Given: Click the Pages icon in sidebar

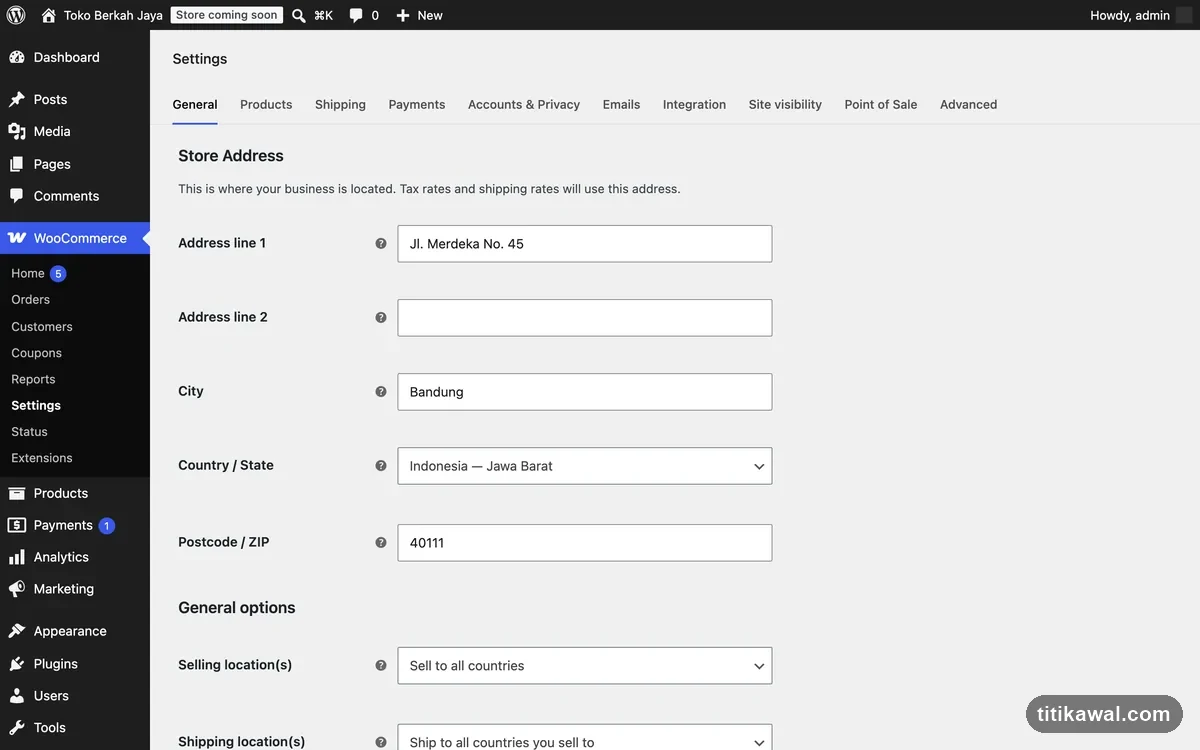Looking at the screenshot, I should pyautogui.click(x=17, y=164).
